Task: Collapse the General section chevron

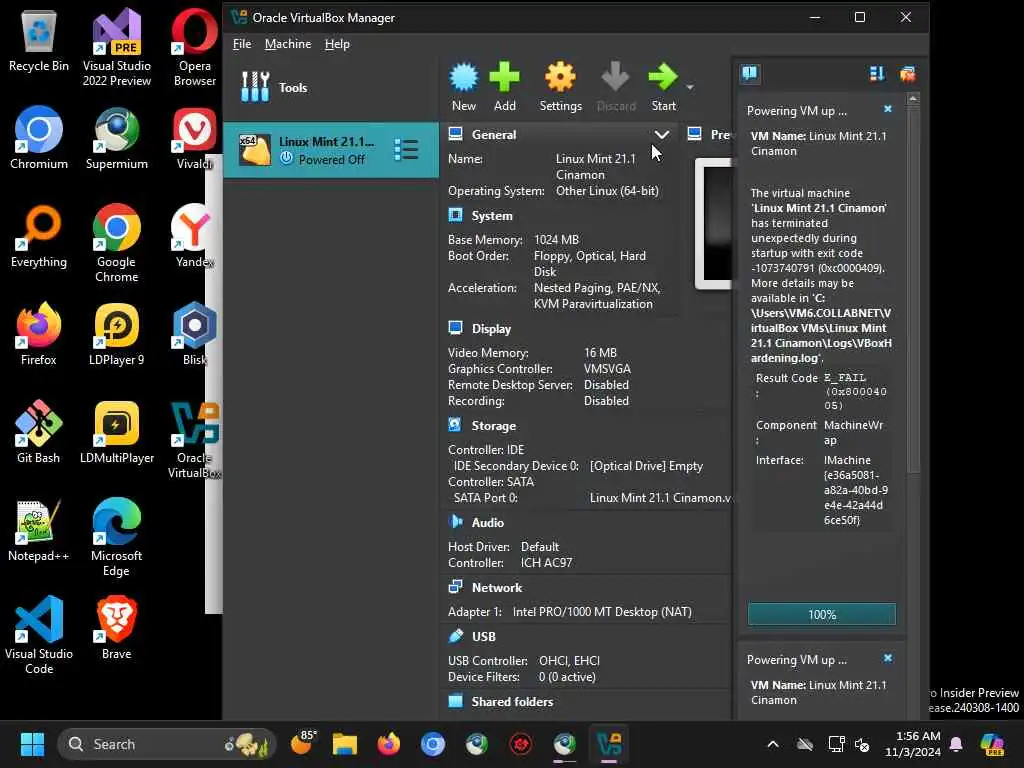Action: tap(662, 135)
